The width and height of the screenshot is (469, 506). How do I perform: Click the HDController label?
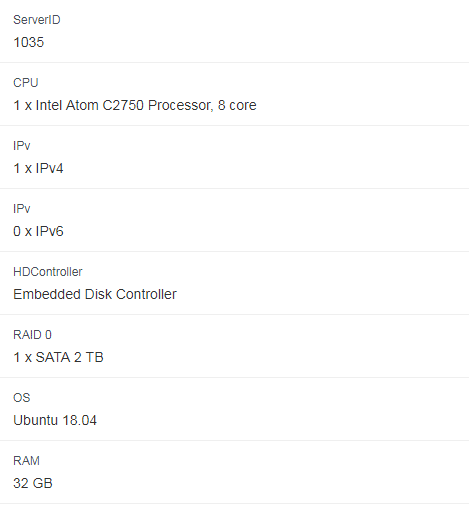[48, 272]
